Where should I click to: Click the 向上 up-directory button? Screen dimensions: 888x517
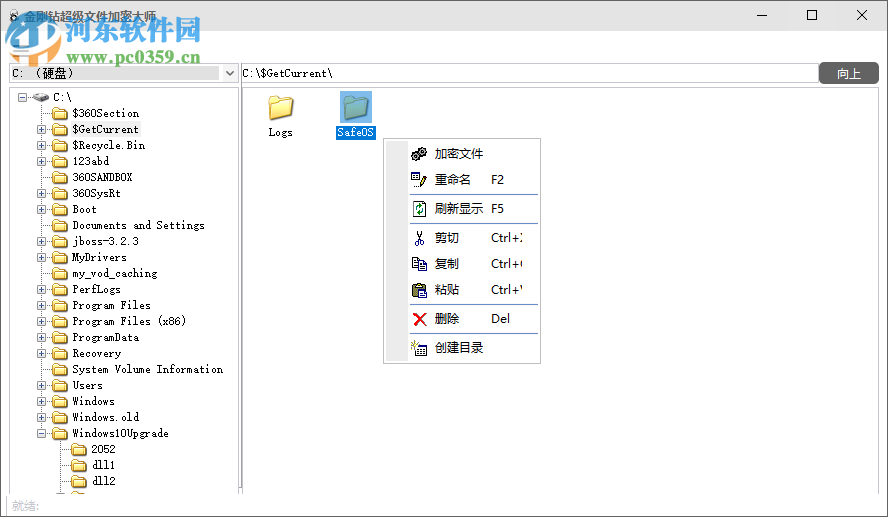849,74
